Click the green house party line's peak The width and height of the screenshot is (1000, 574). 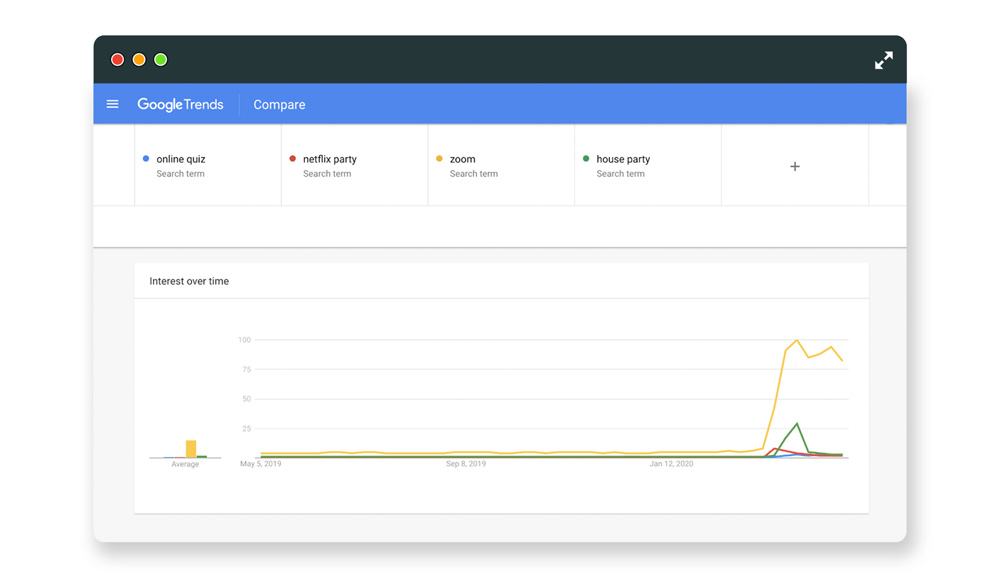797,424
